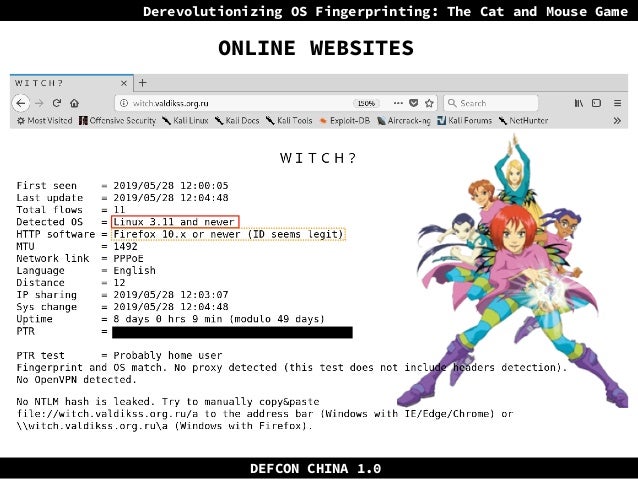
Task: Click the Total flows value 11
Action: tap(119, 210)
